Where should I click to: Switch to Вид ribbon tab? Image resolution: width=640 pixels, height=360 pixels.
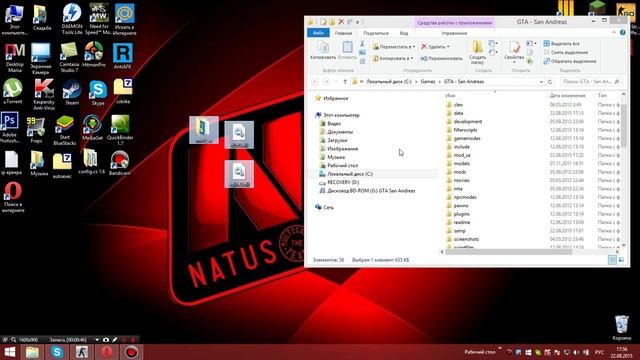point(404,33)
